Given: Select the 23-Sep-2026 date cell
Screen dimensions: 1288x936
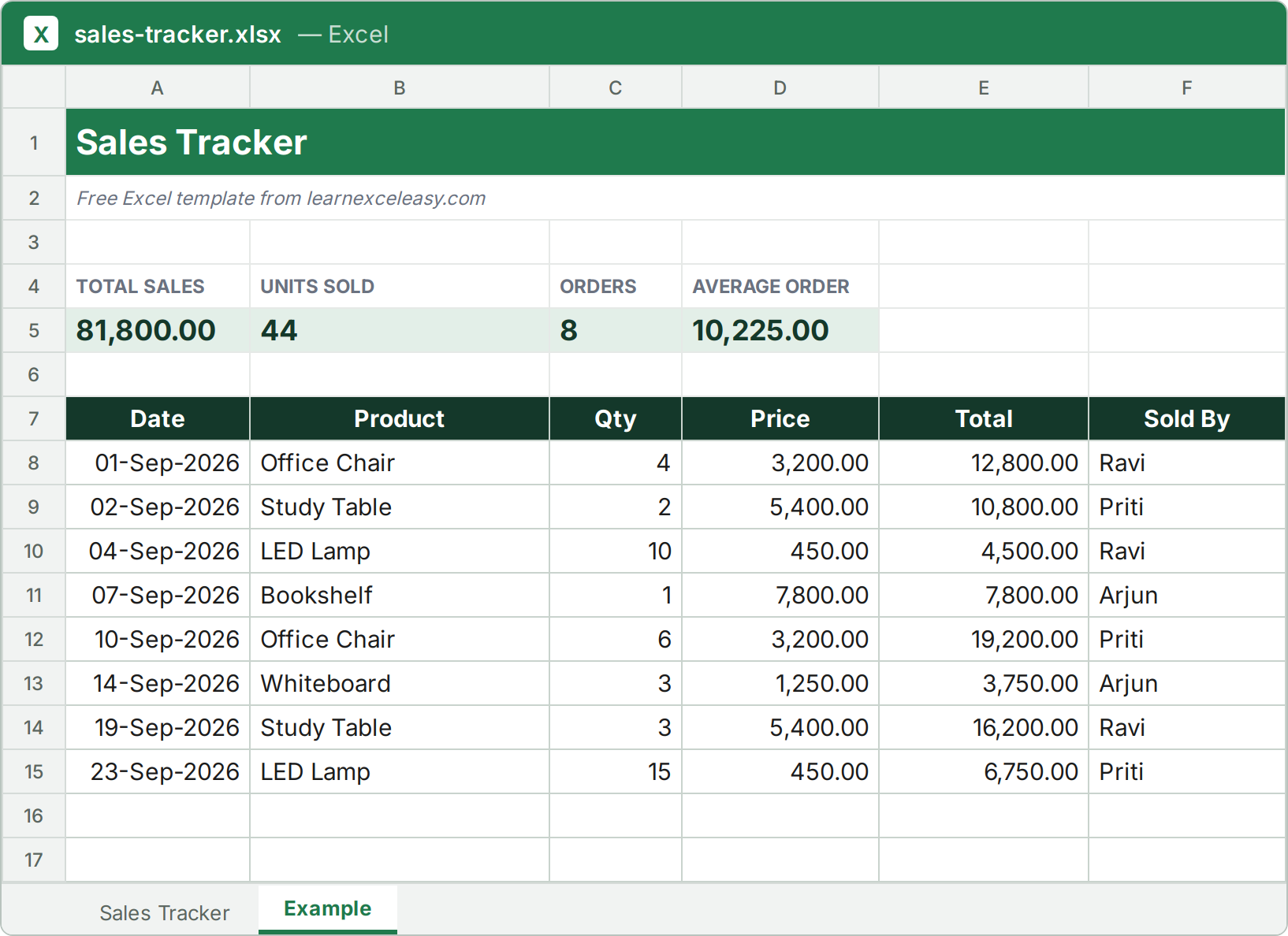Looking at the screenshot, I should (x=158, y=771).
